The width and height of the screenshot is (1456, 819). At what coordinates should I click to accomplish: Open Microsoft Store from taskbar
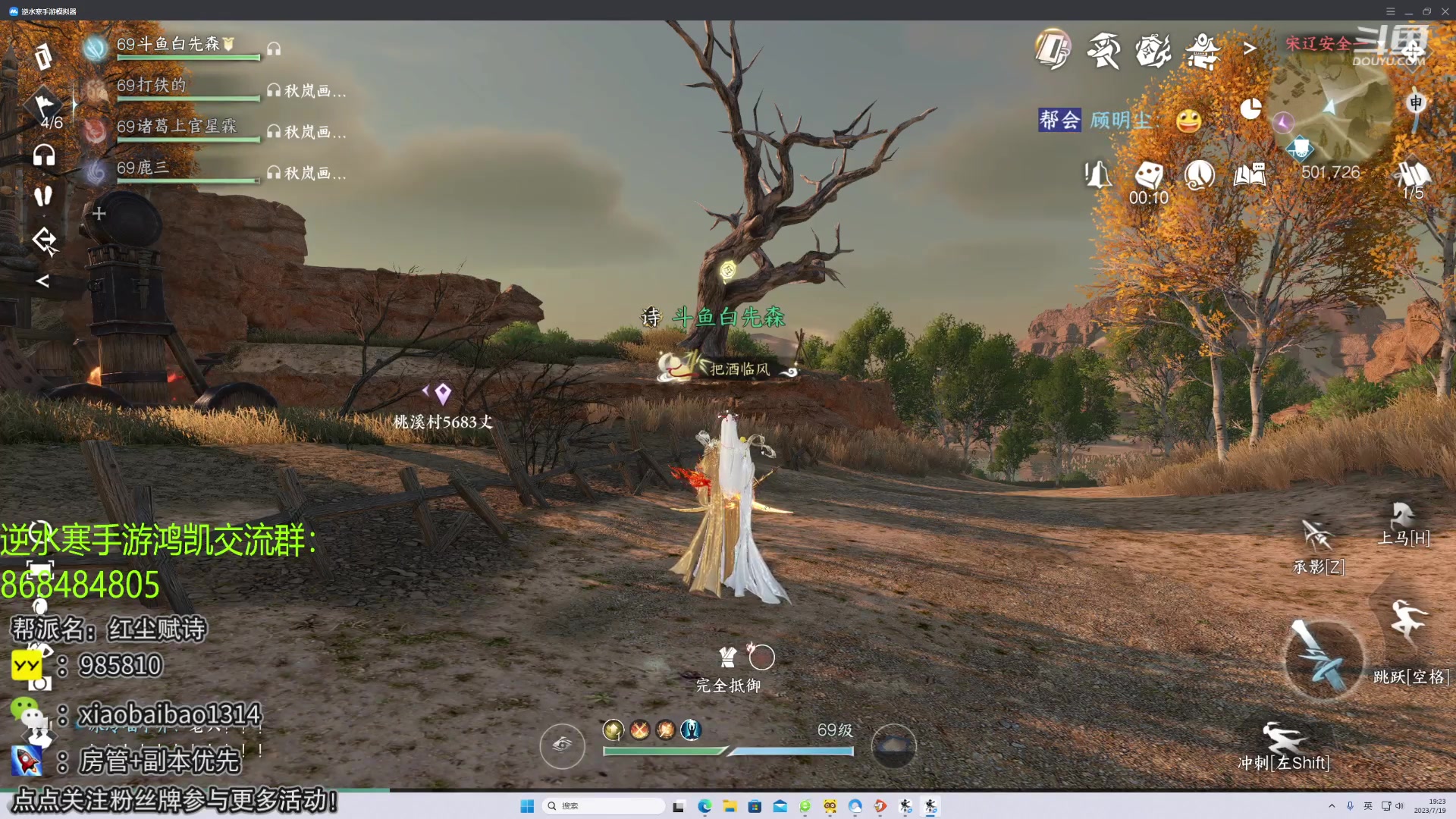755,806
